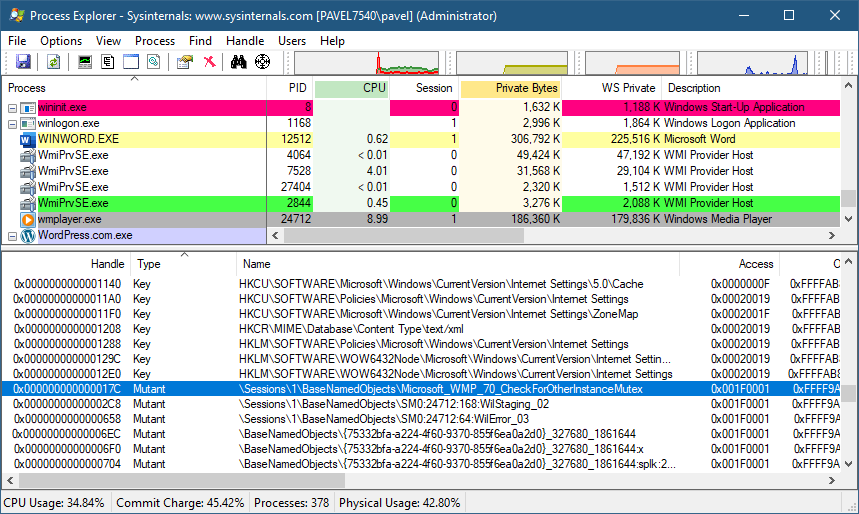Image resolution: width=859 pixels, height=514 pixels.
Task: Click the winlogon.exe process icon
Action: pos(27,124)
